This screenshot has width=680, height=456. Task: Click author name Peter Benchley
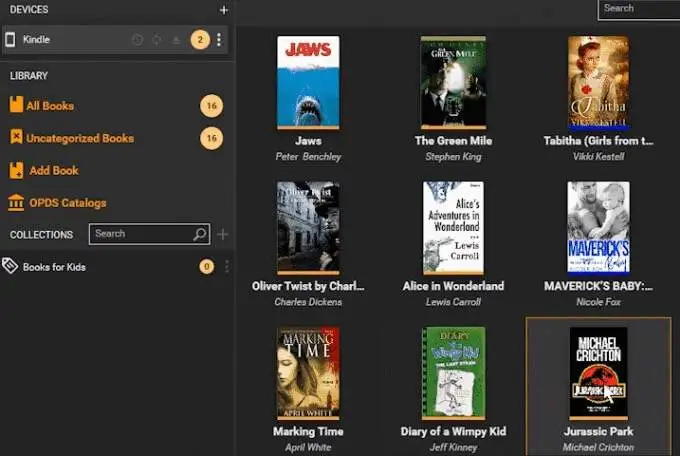(x=308, y=157)
